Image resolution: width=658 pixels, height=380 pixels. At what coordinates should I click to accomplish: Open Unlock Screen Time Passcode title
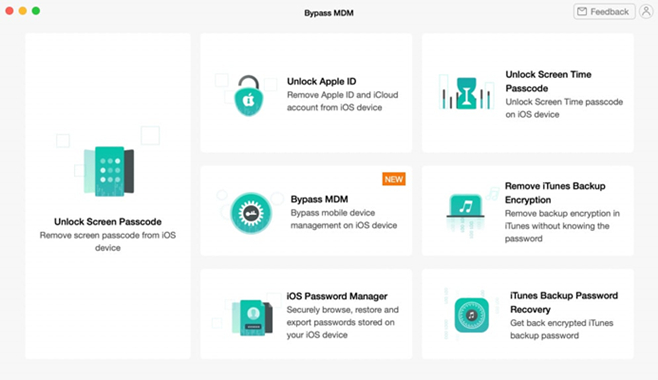pos(548,81)
